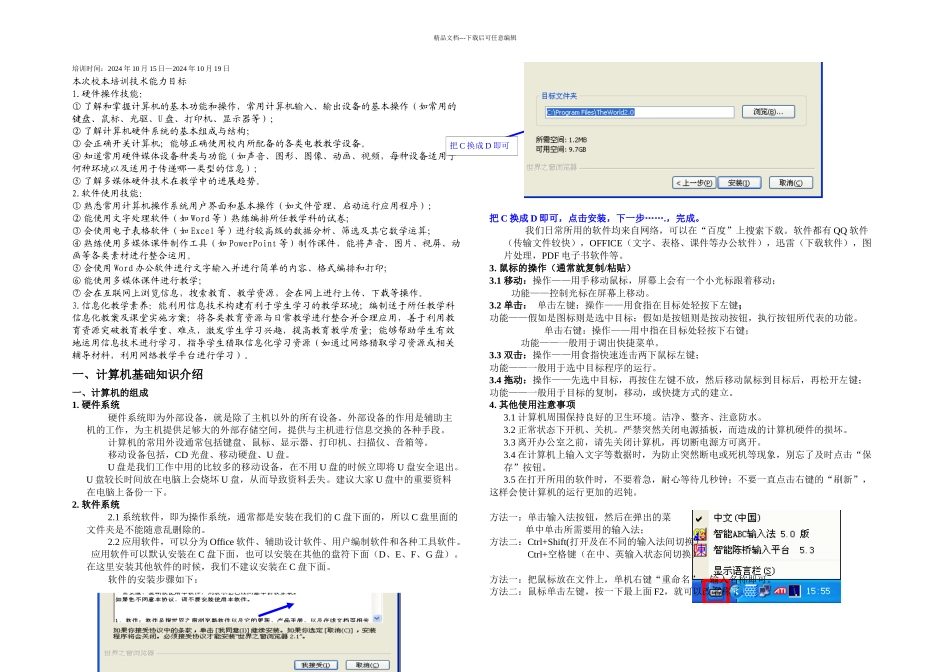The width and height of the screenshot is (950, 672).
Task: Choose 智能陈桥输入平台 5.3 from the menu
Action: pos(765,550)
